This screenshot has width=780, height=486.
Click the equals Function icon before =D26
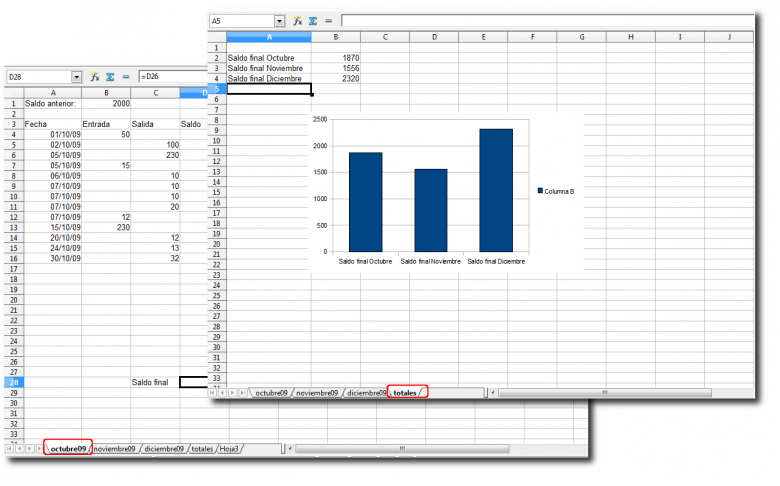tap(126, 77)
